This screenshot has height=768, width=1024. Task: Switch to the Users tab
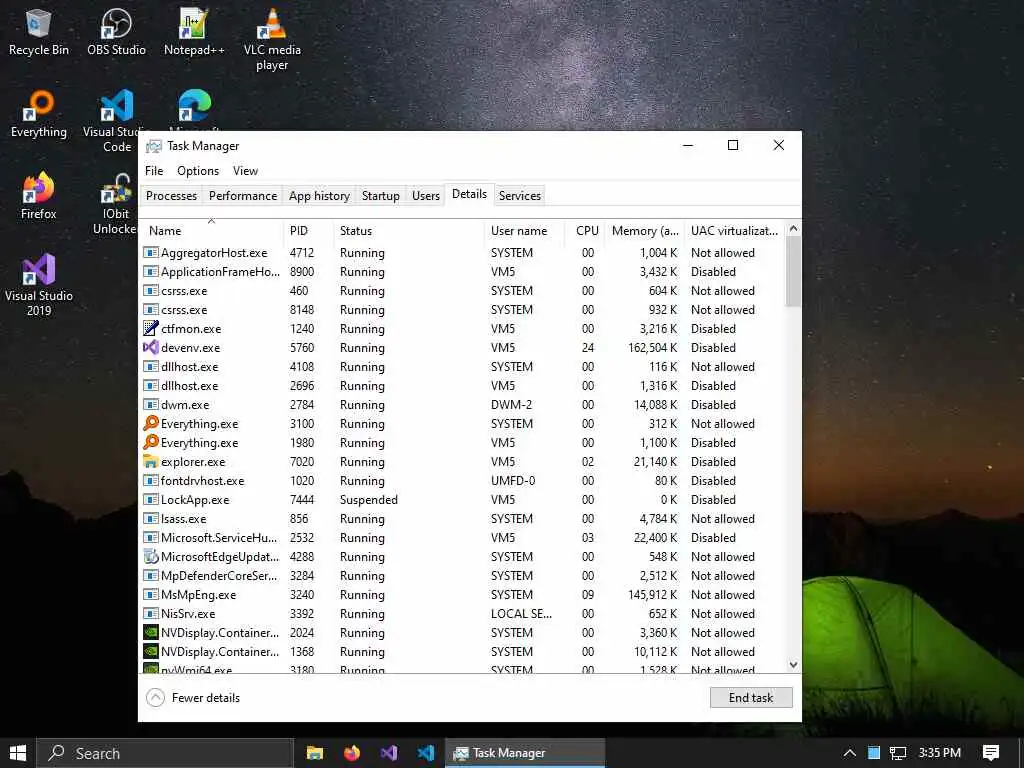click(426, 195)
